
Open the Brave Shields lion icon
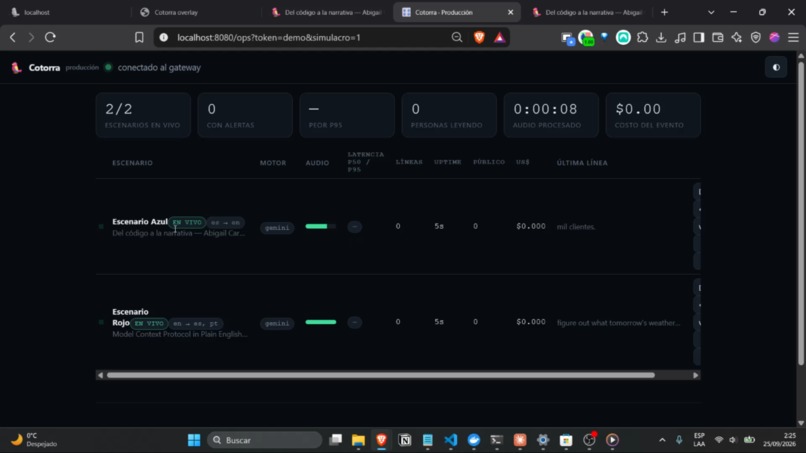479,37
